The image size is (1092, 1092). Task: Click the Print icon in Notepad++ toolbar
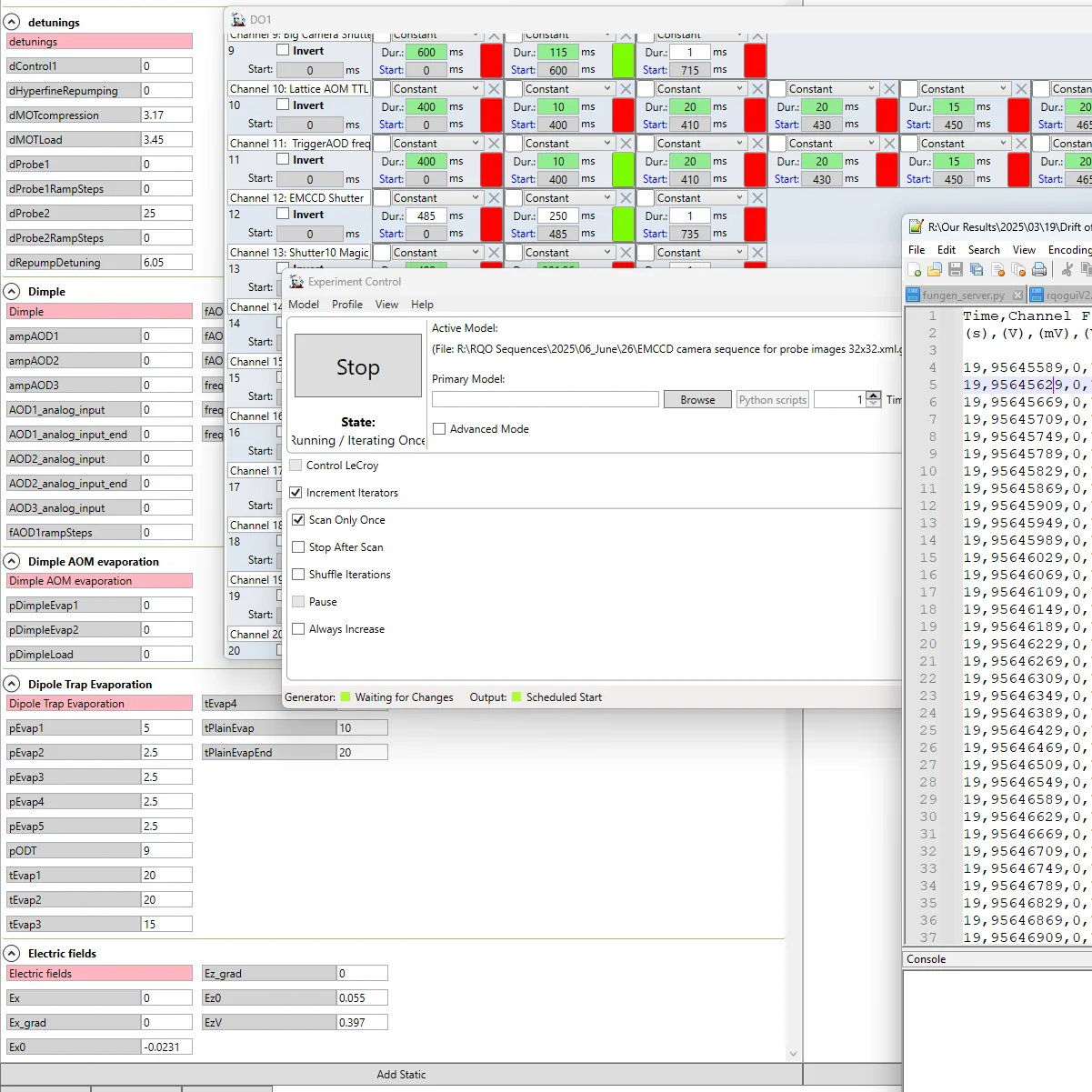click(1039, 270)
